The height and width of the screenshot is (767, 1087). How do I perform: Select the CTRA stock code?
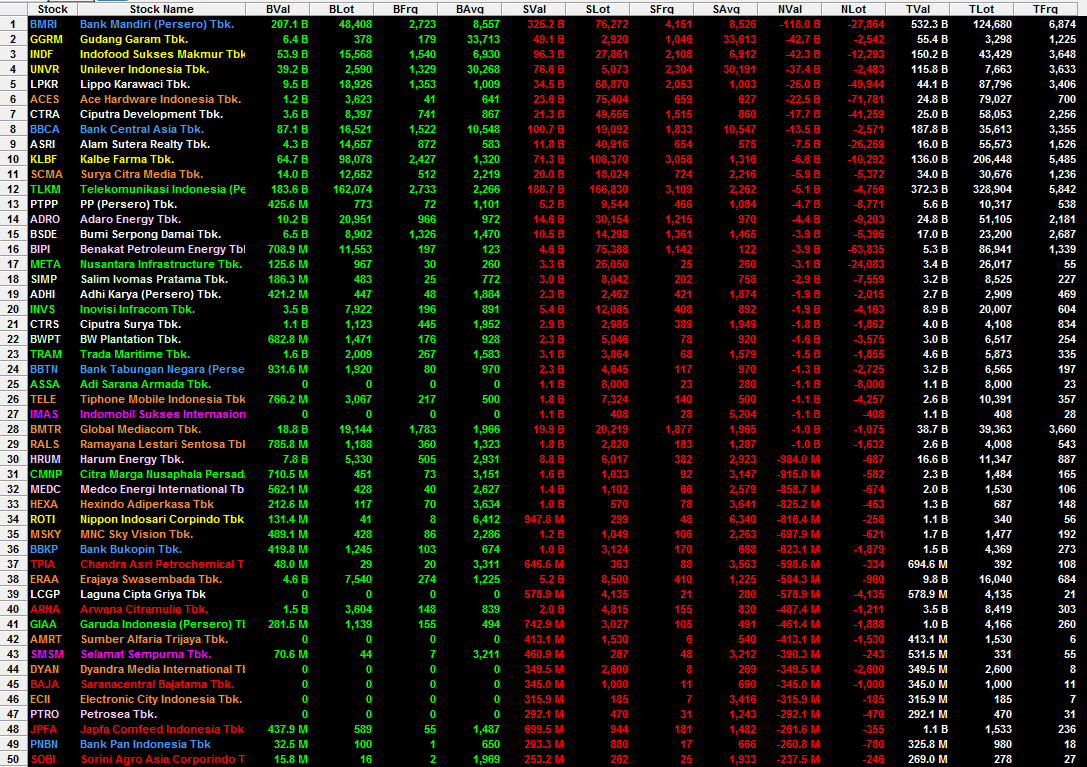45,114
